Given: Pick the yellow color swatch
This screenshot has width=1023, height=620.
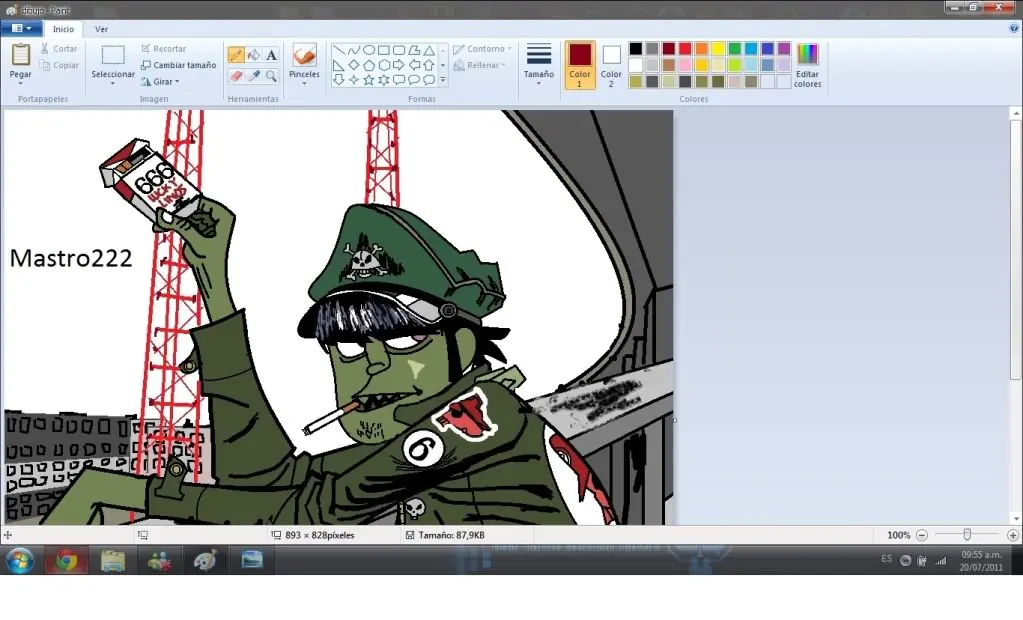Looking at the screenshot, I should point(718,48).
